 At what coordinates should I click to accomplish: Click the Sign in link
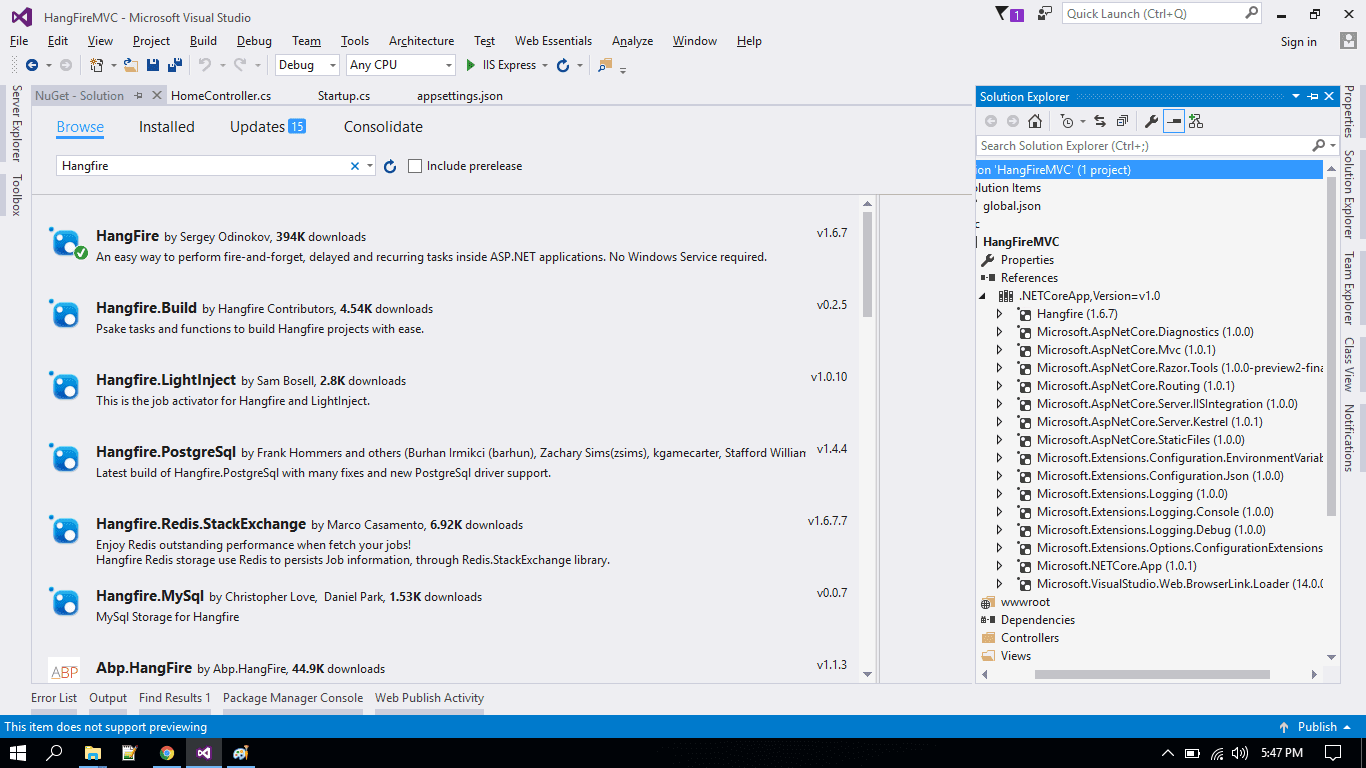tap(1299, 42)
